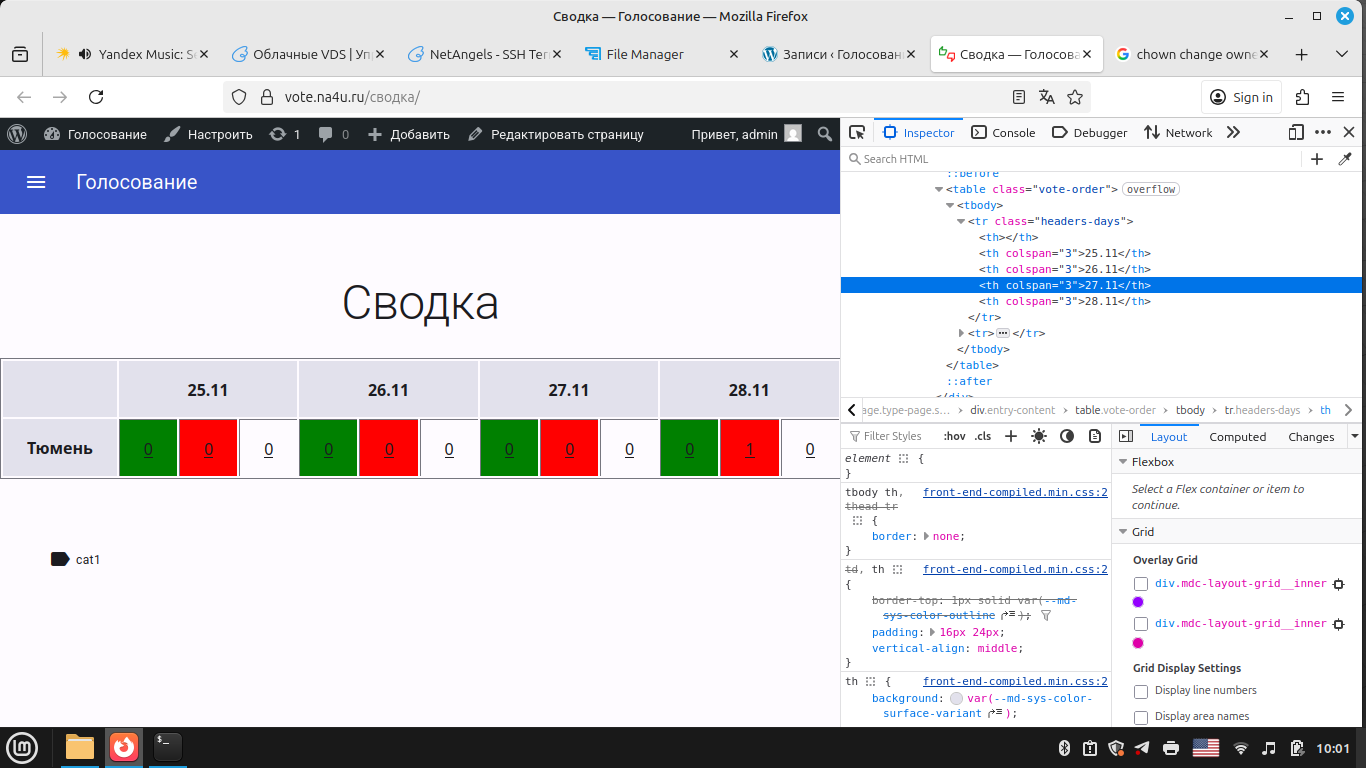Enable Display line numbers checkbox
This screenshot has width=1366, height=768.
click(1141, 691)
